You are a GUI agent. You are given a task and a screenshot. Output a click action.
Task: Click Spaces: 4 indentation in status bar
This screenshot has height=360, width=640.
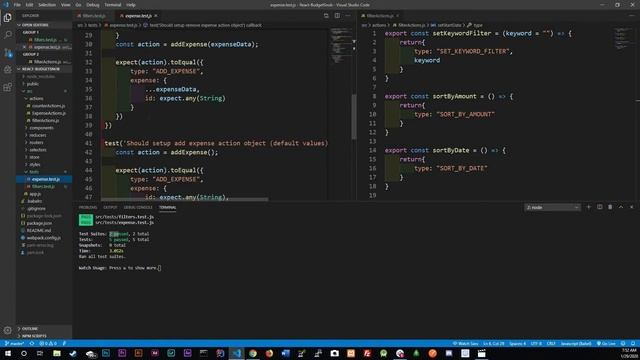pos(518,344)
